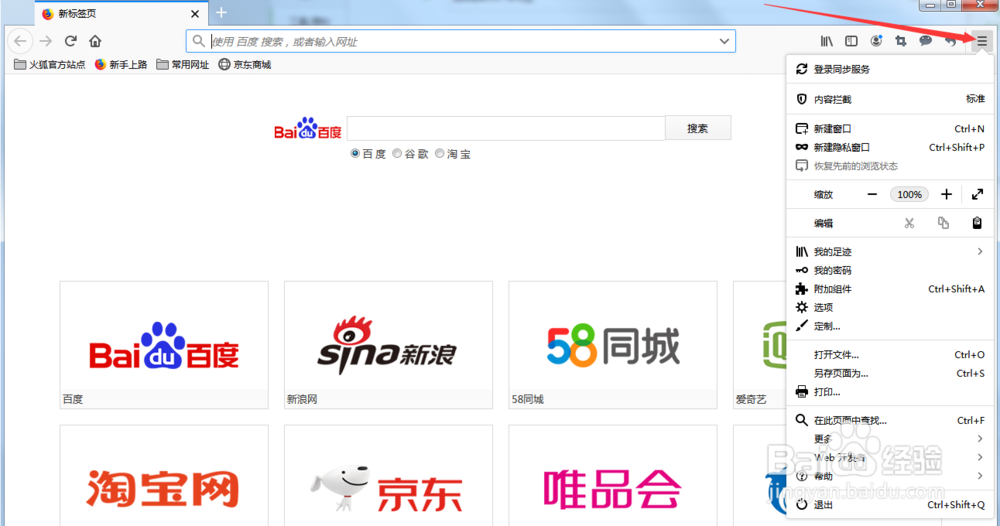The height and width of the screenshot is (526, 1000).
Task: Enter full screen with the arrows icon
Action: 977,194
